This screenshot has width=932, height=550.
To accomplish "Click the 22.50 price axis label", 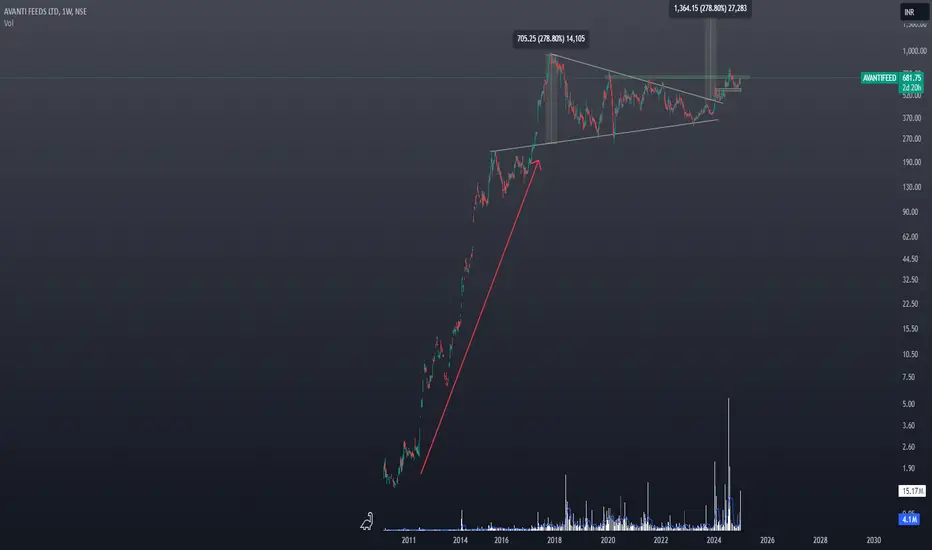I will tap(910, 304).
